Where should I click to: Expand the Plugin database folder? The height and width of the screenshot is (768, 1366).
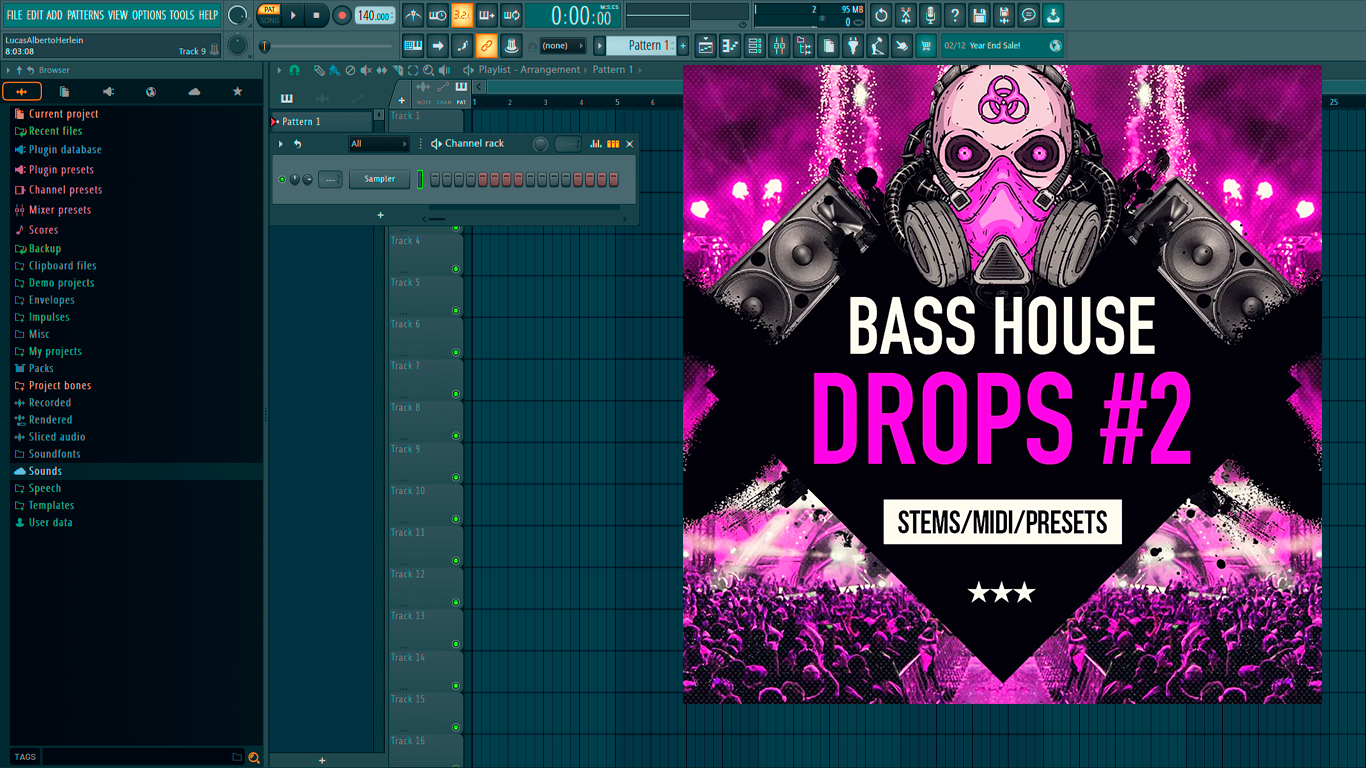58,150
